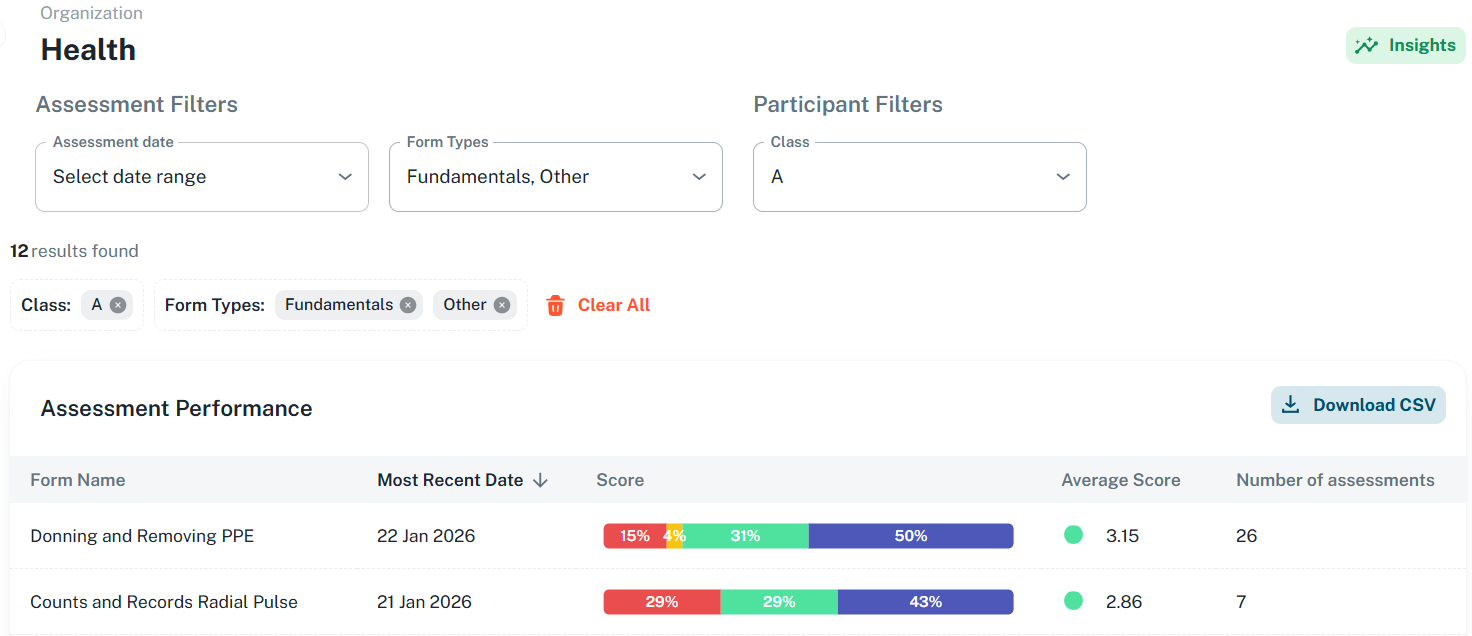Click the sort arrow on Most Recent Date
The image size is (1472, 636).
pyautogui.click(x=540, y=480)
